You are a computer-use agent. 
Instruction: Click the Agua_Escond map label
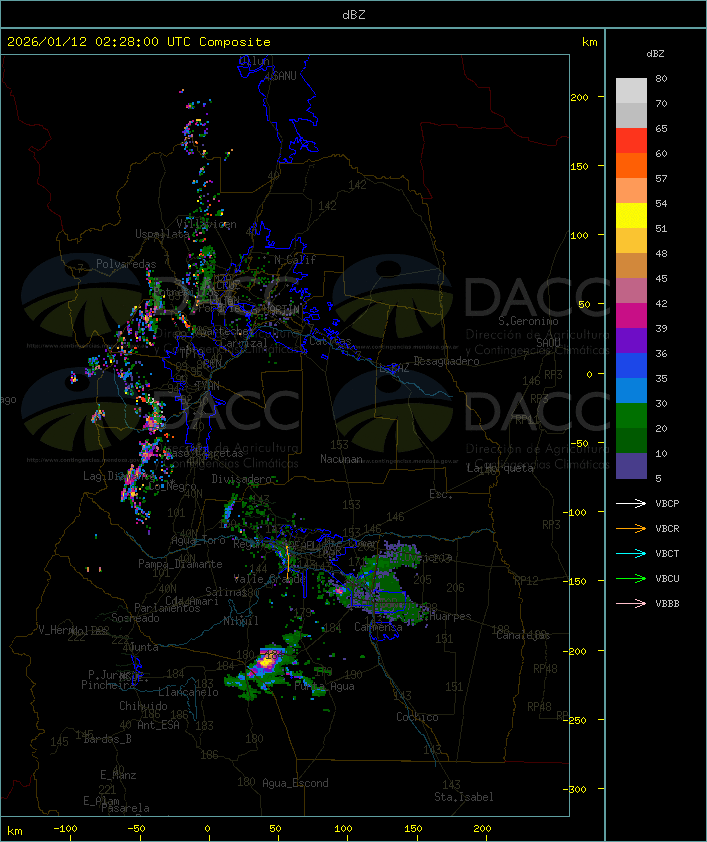coord(295,783)
